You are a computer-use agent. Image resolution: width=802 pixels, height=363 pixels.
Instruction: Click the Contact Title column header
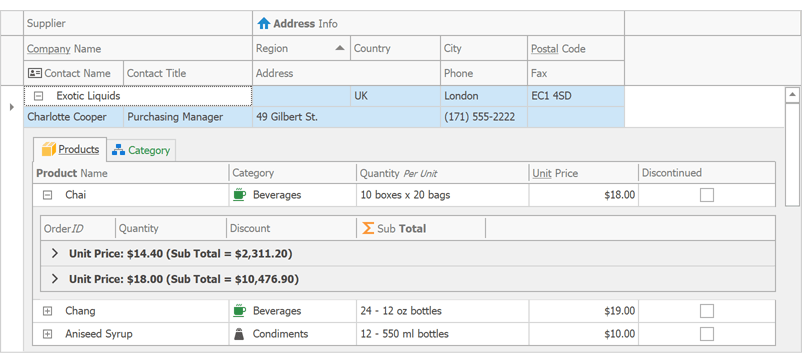(x=188, y=73)
